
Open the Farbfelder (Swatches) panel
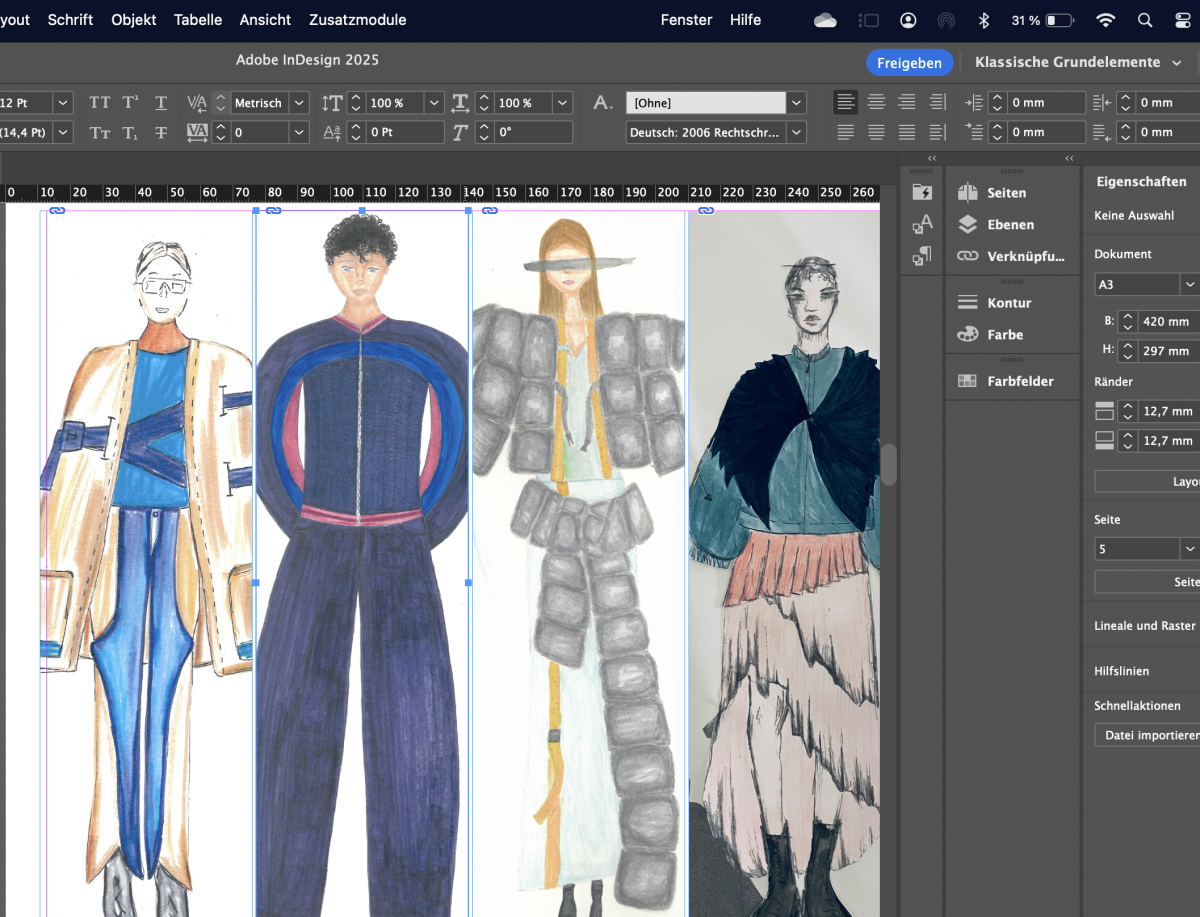pyautogui.click(x=1019, y=381)
